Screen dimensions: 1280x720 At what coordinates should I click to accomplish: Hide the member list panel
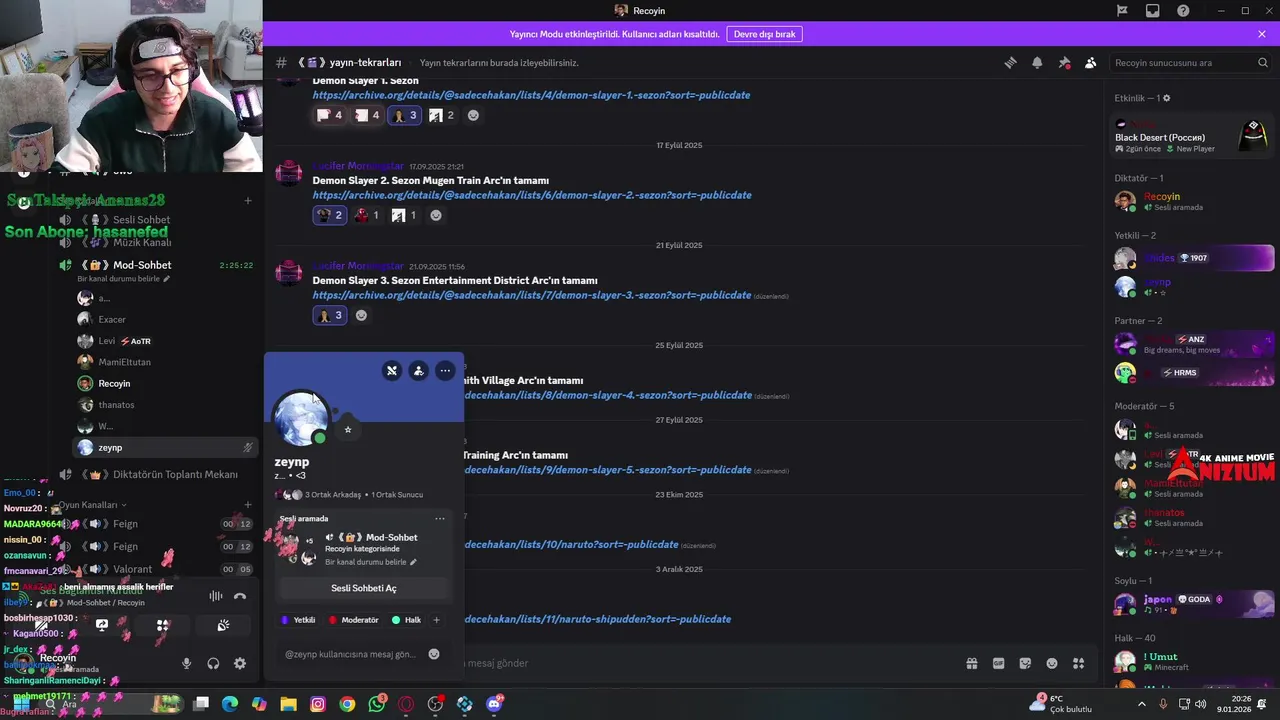tap(1090, 62)
